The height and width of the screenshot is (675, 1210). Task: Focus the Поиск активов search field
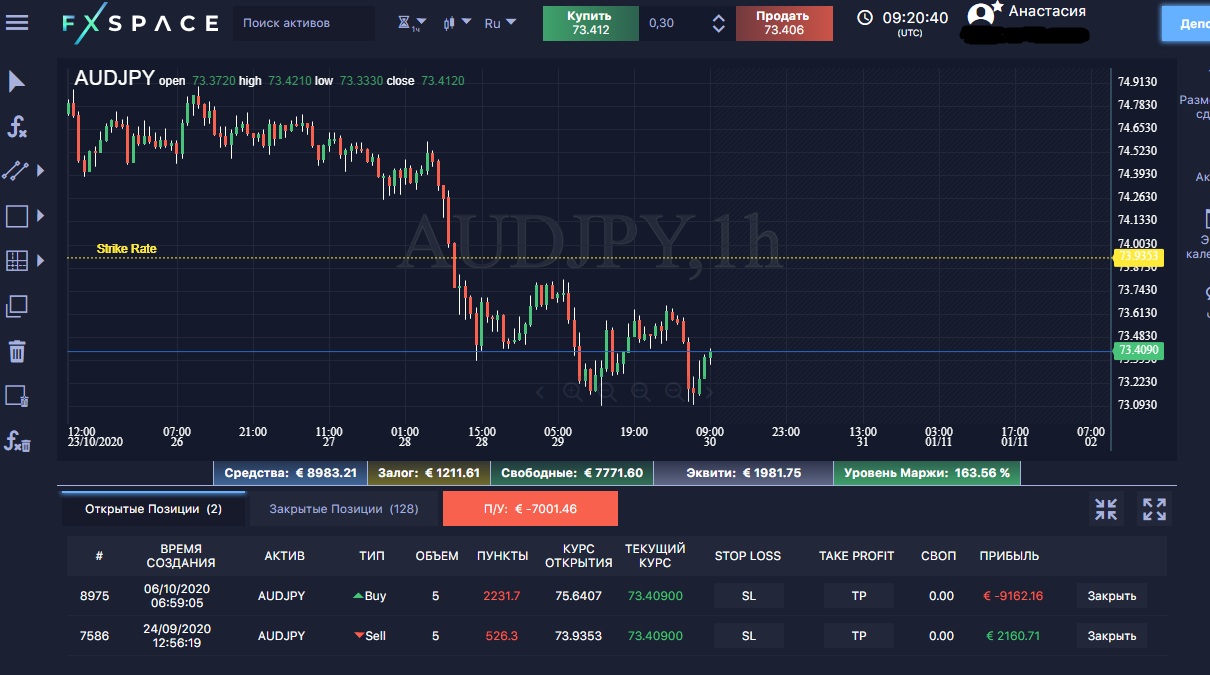[x=304, y=23]
